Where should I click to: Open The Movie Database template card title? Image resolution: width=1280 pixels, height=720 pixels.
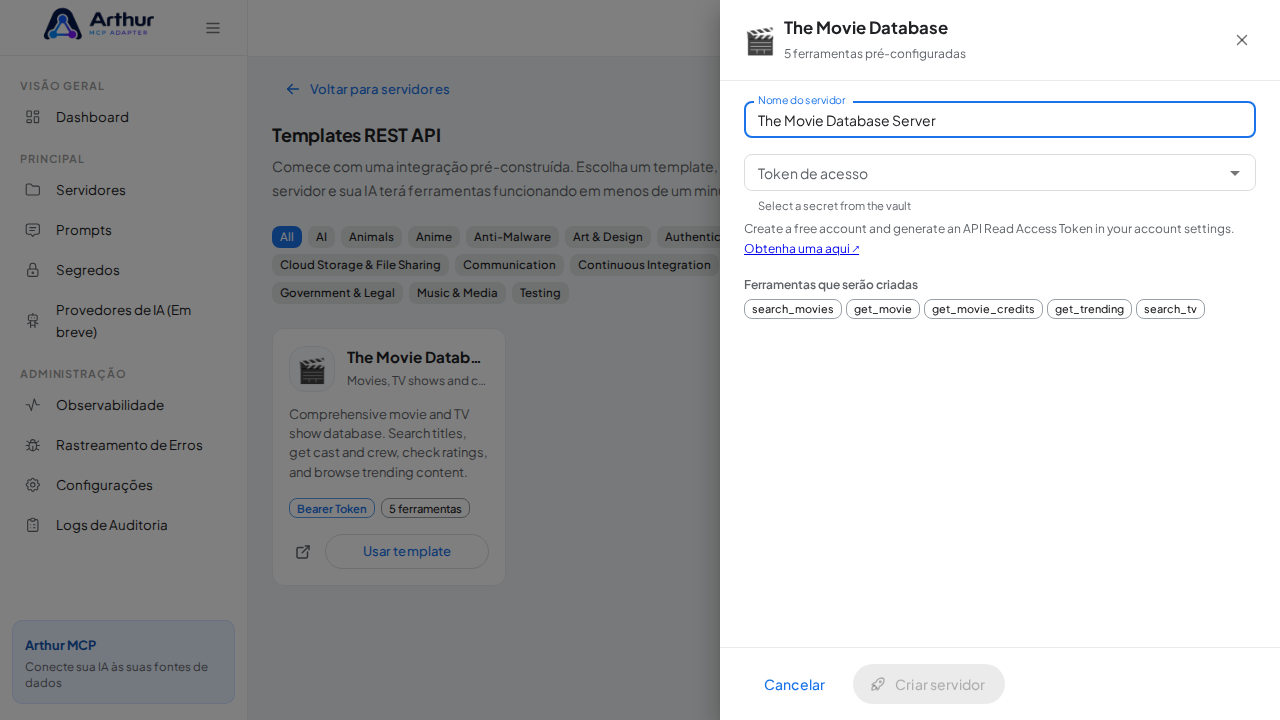coord(414,357)
